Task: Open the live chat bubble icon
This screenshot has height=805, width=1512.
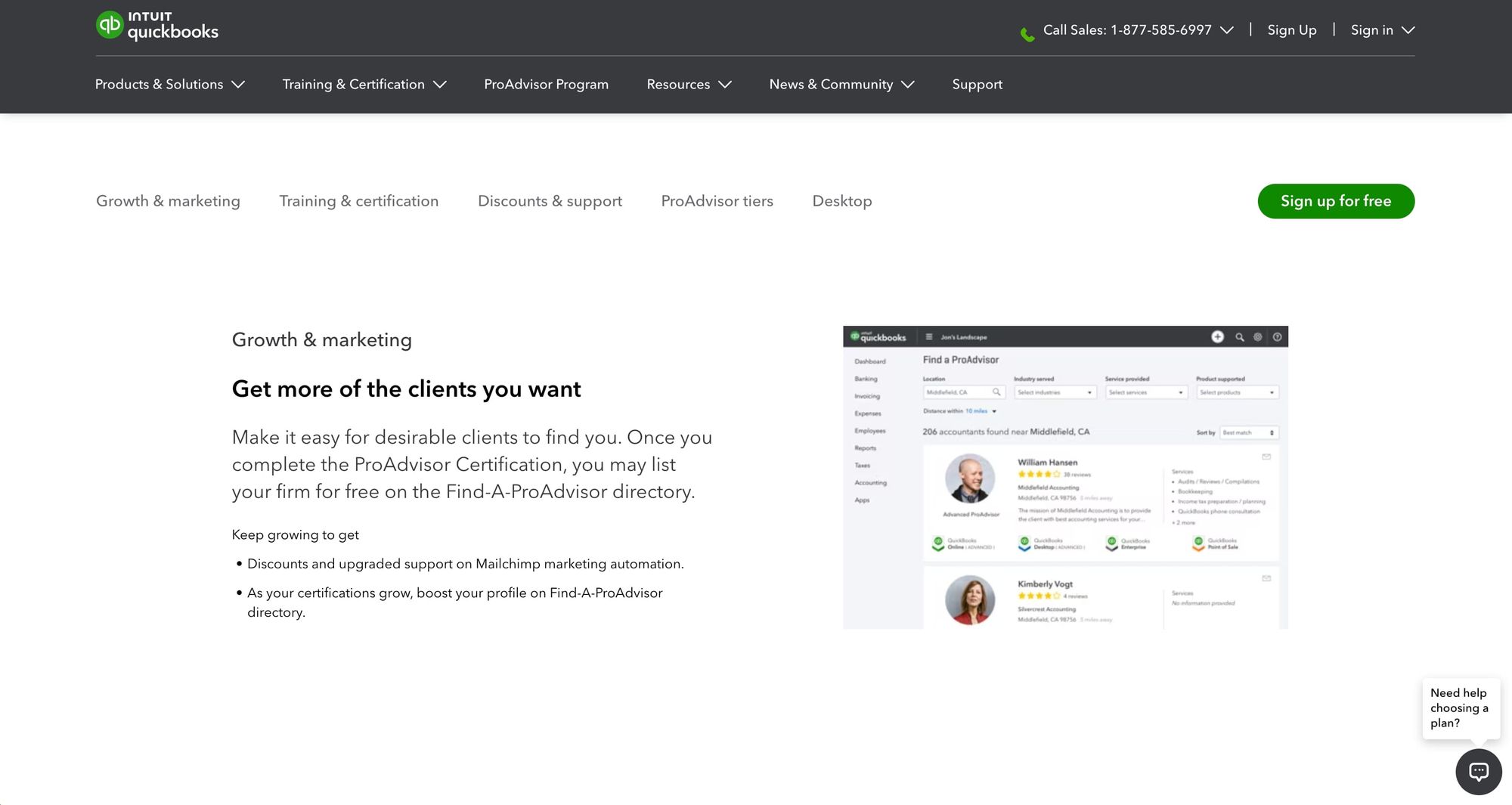Action: 1479,772
